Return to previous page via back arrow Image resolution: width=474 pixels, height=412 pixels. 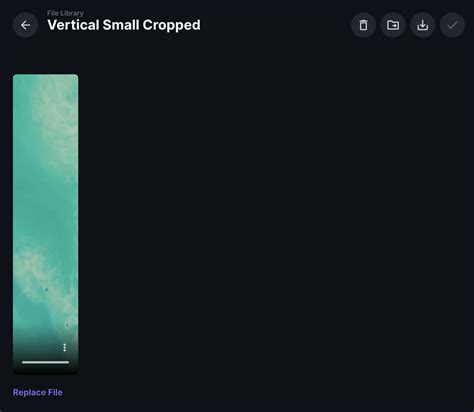(25, 25)
